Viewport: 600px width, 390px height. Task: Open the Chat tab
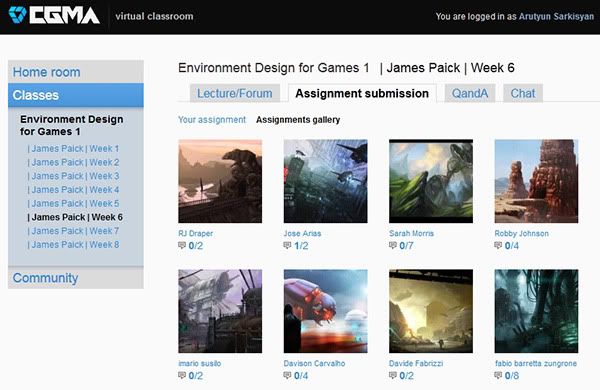[523, 93]
